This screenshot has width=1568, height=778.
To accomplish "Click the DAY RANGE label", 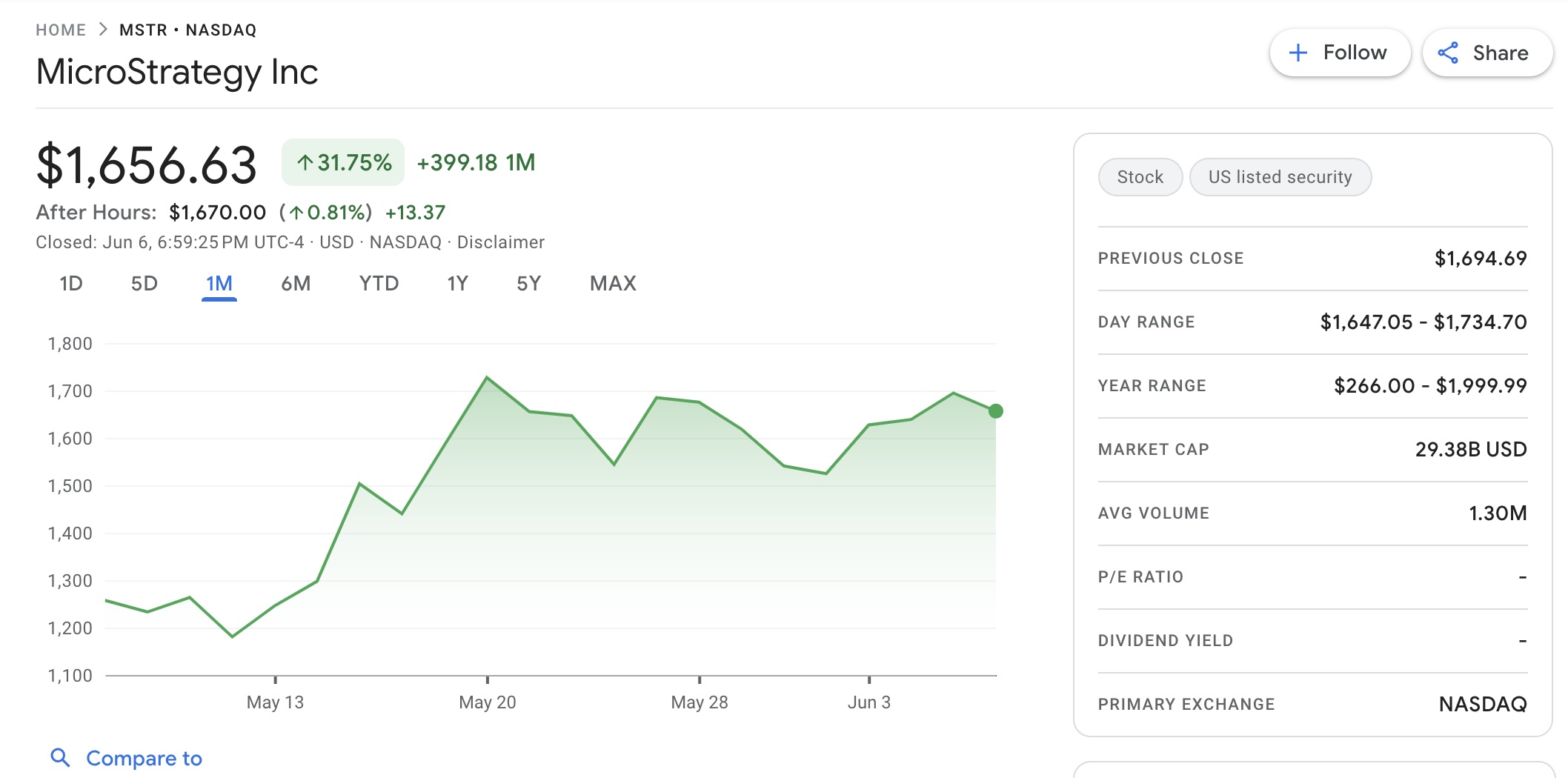I will 1146,322.
